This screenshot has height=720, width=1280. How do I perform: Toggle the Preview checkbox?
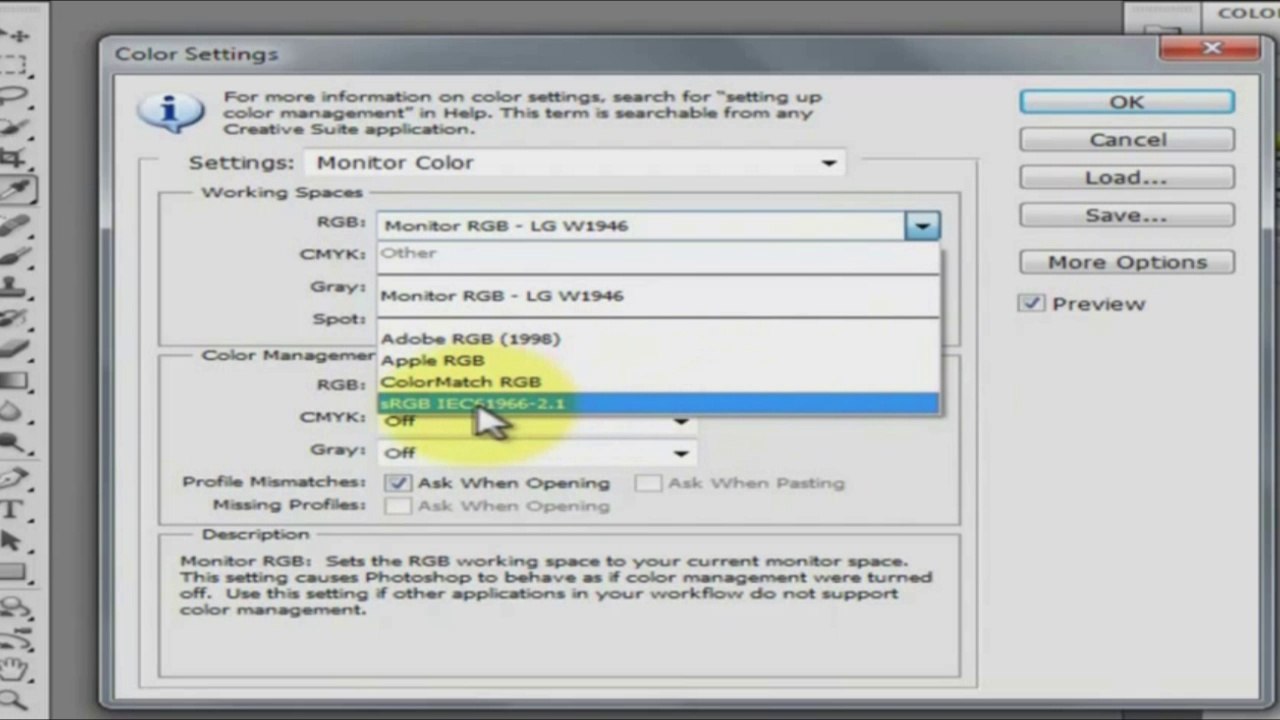coord(1032,303)
